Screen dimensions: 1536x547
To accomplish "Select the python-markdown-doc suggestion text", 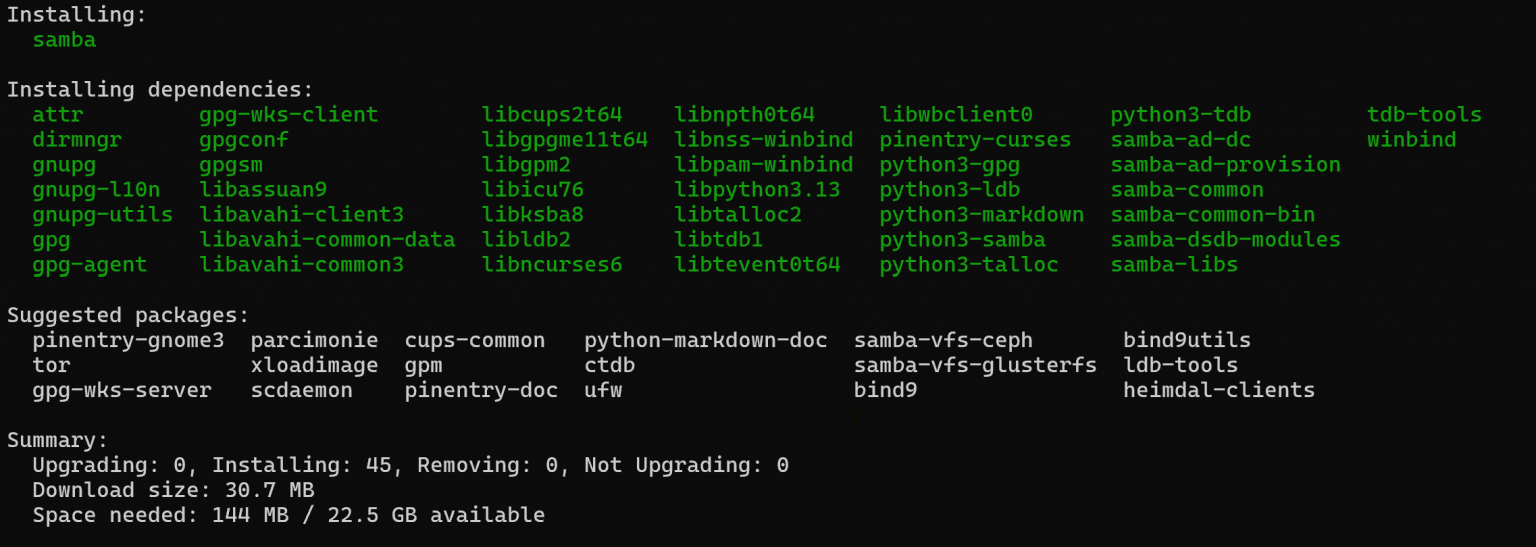I will point(706,340).
